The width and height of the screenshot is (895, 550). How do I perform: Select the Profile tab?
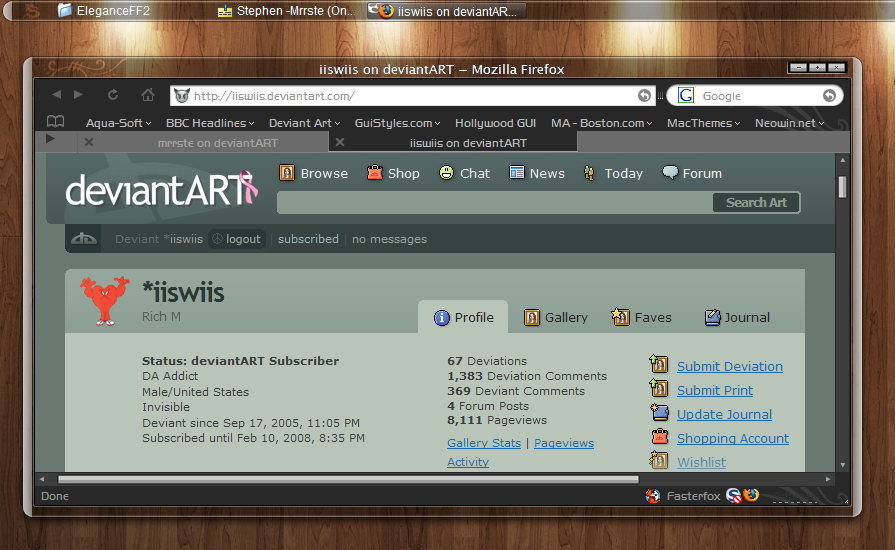463,317
